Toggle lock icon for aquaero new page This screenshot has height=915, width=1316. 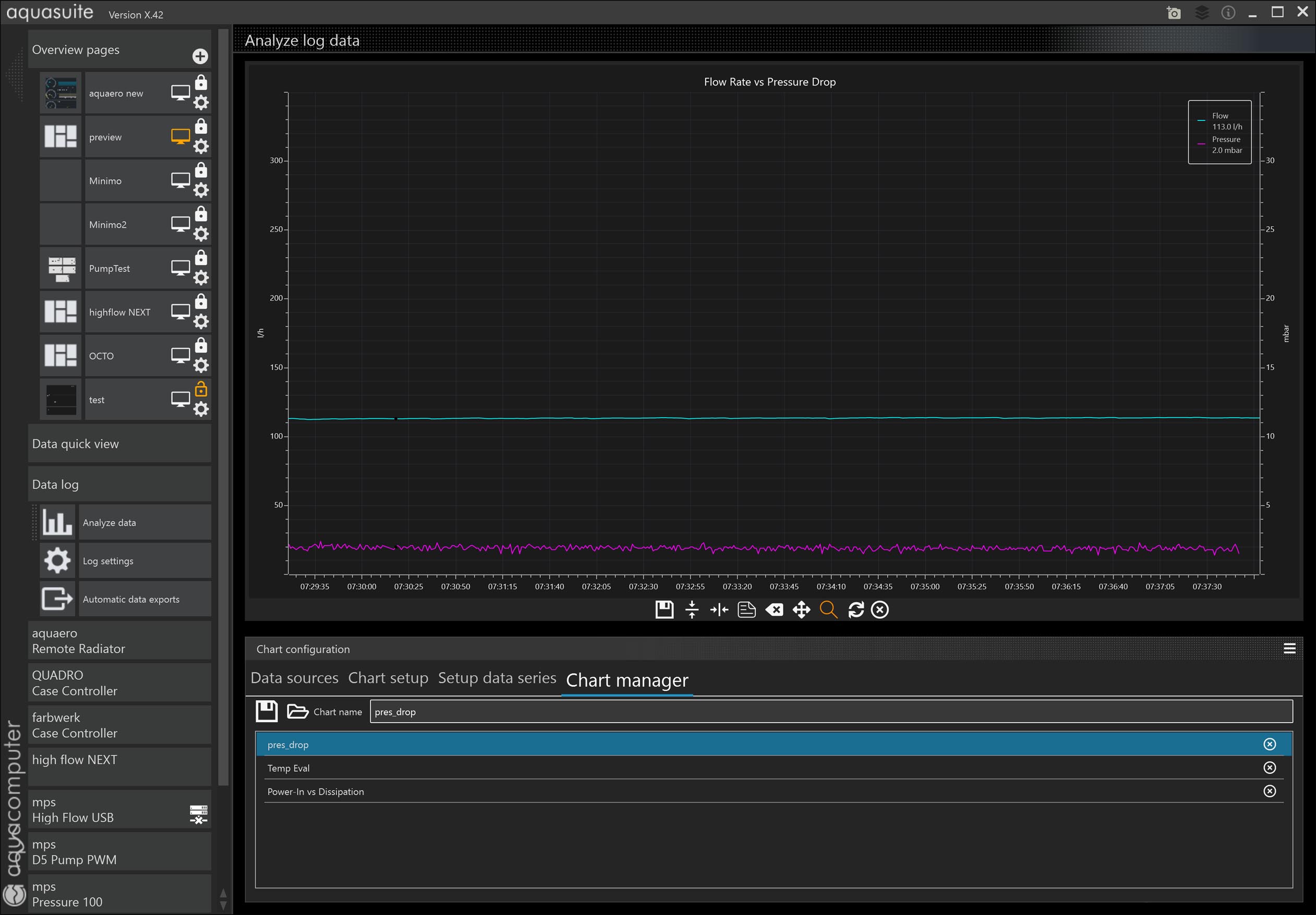tap(201, 82)
